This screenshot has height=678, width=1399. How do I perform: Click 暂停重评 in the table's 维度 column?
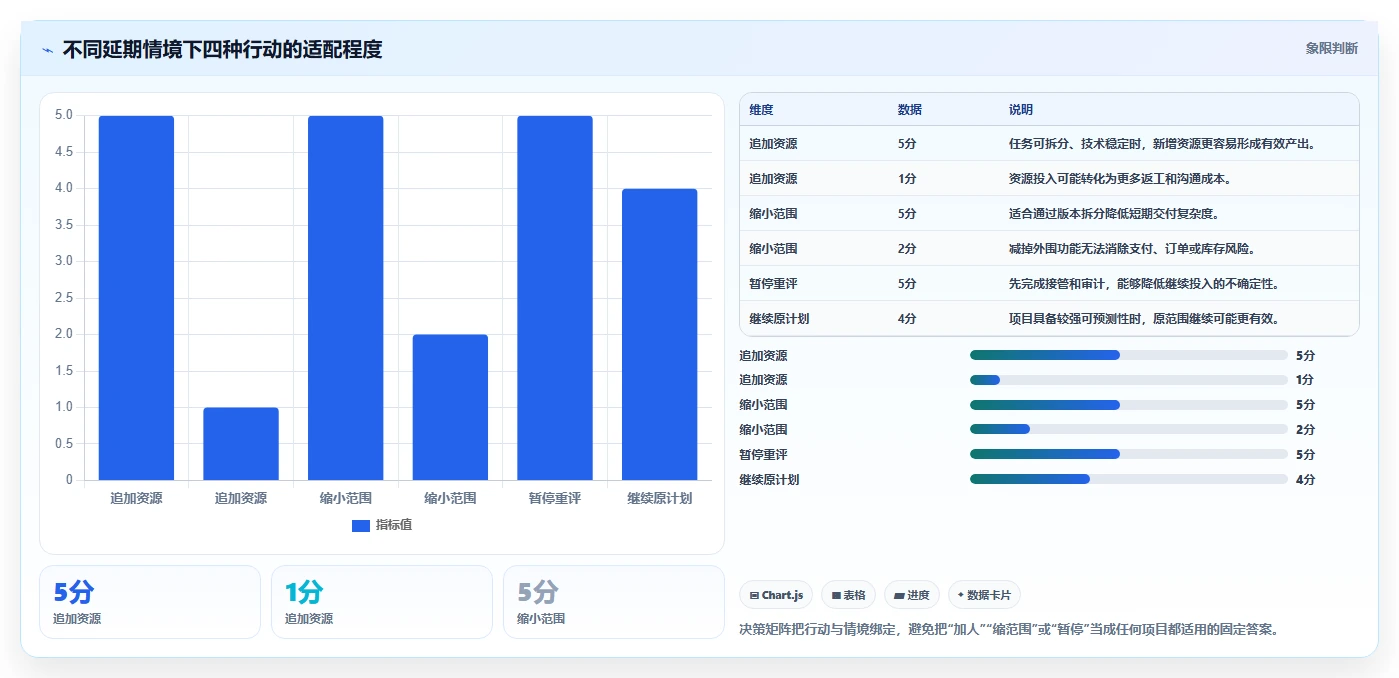pos(773,284)
